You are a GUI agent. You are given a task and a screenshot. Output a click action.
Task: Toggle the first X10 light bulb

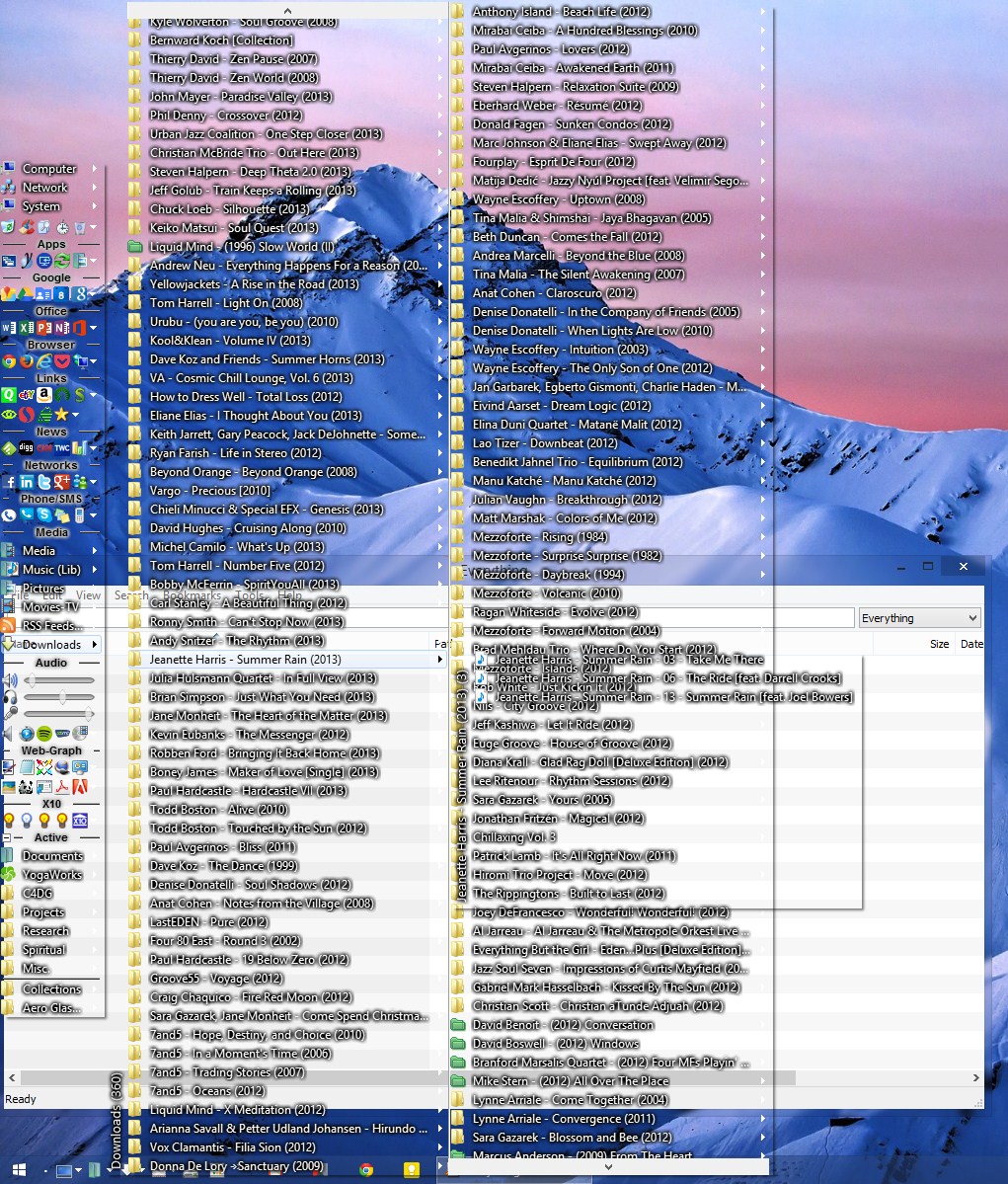(10, 821)
